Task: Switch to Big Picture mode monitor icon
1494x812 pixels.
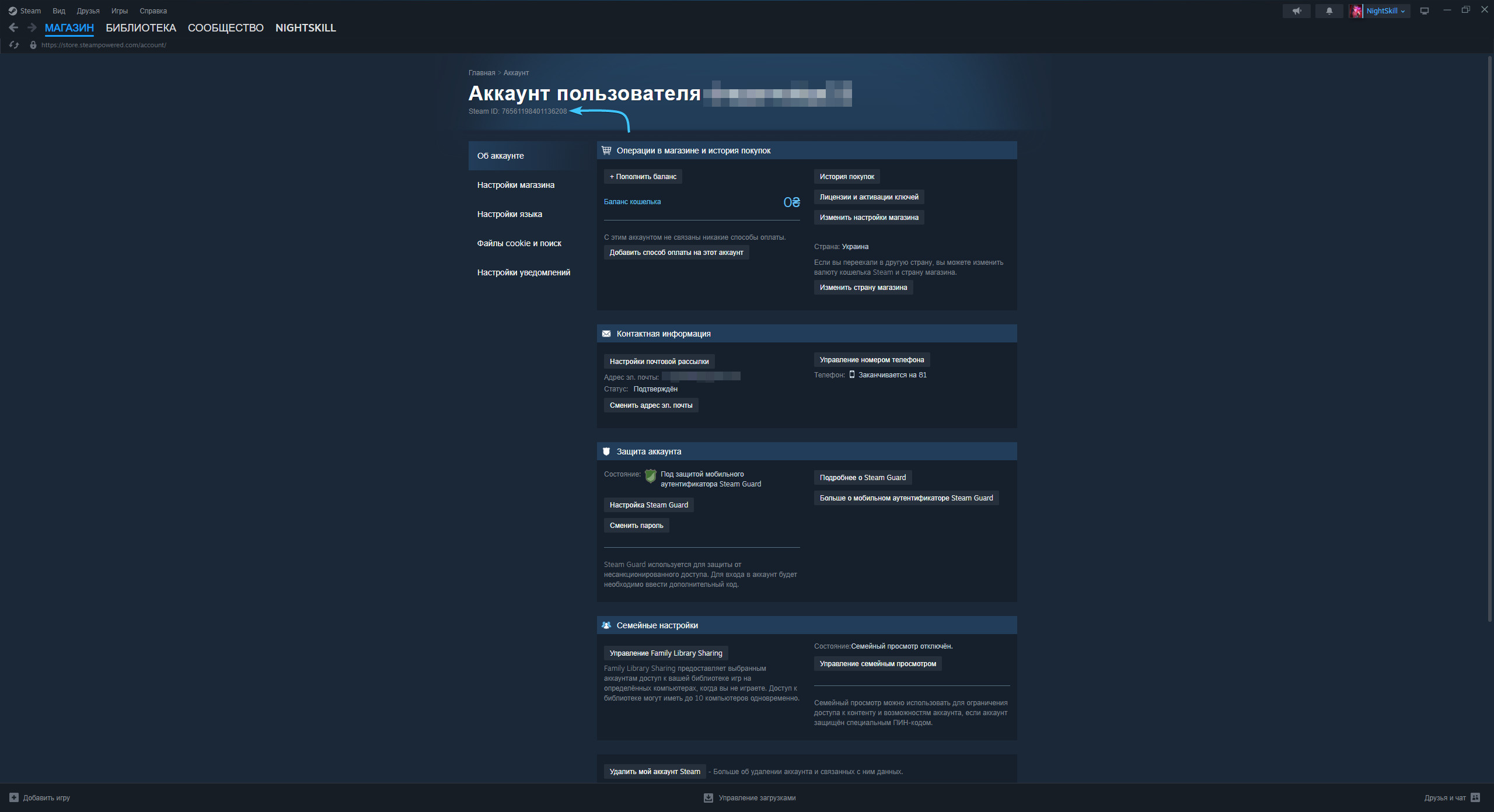Action: [x=1424, y=11]
